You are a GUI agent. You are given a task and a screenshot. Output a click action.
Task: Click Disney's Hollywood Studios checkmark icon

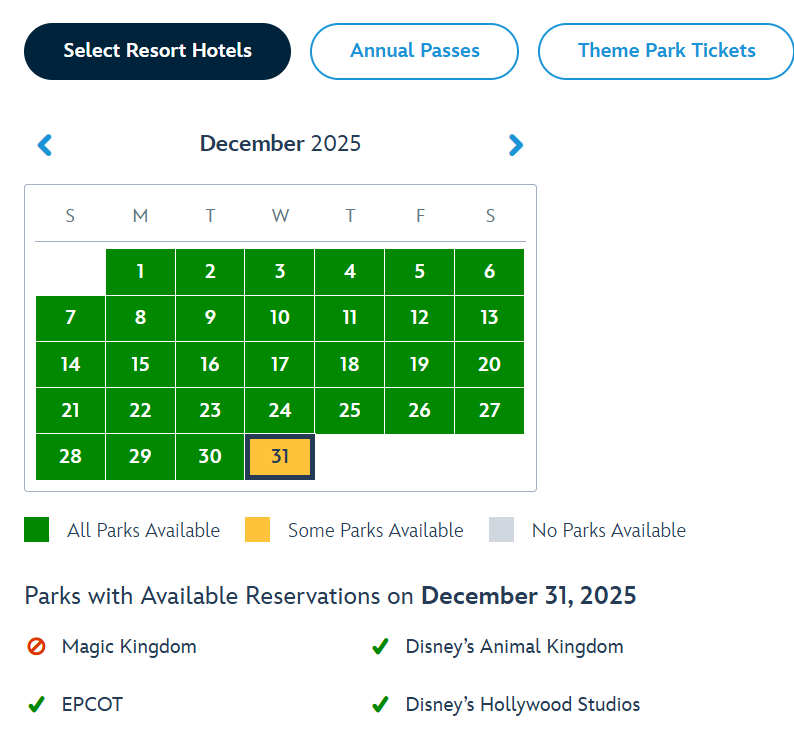[x=380, y=705]
